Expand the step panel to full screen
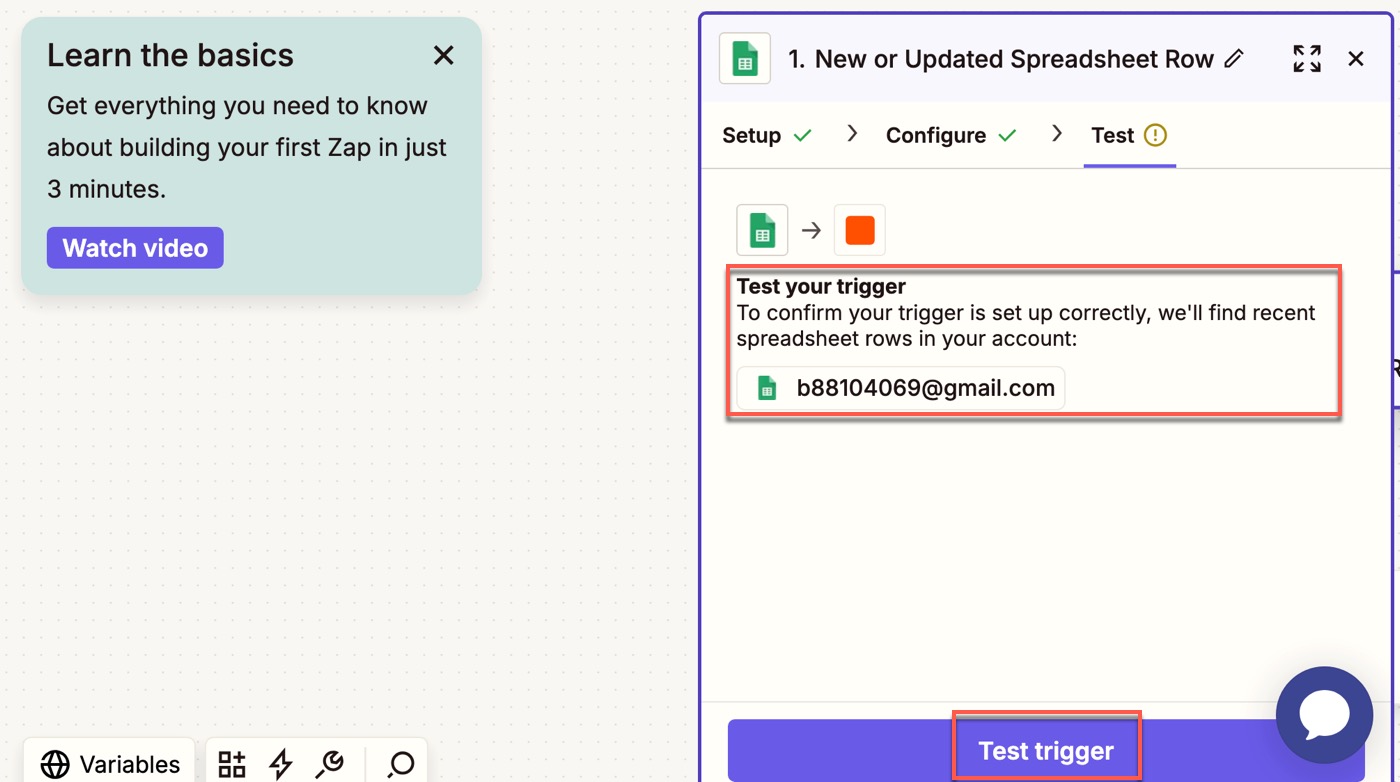The height and width of the screenshot is (782, 1400). click(1307, 58)
